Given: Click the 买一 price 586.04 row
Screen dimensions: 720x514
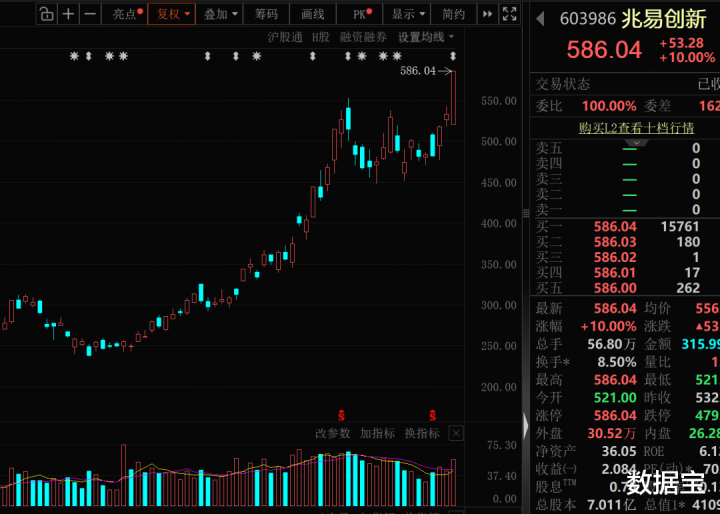Looking at the screenshot, I should (618, 226).
